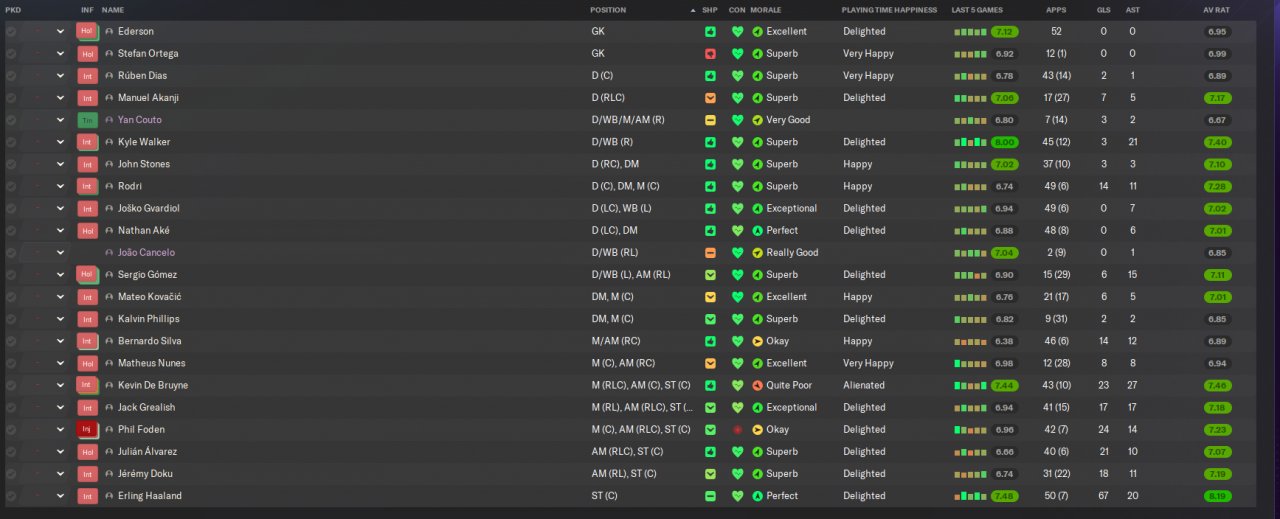This screenshot has width=1280, height=519.
Task: Click Manuel Akanji's orange sharpness icon
Action: 710,98
